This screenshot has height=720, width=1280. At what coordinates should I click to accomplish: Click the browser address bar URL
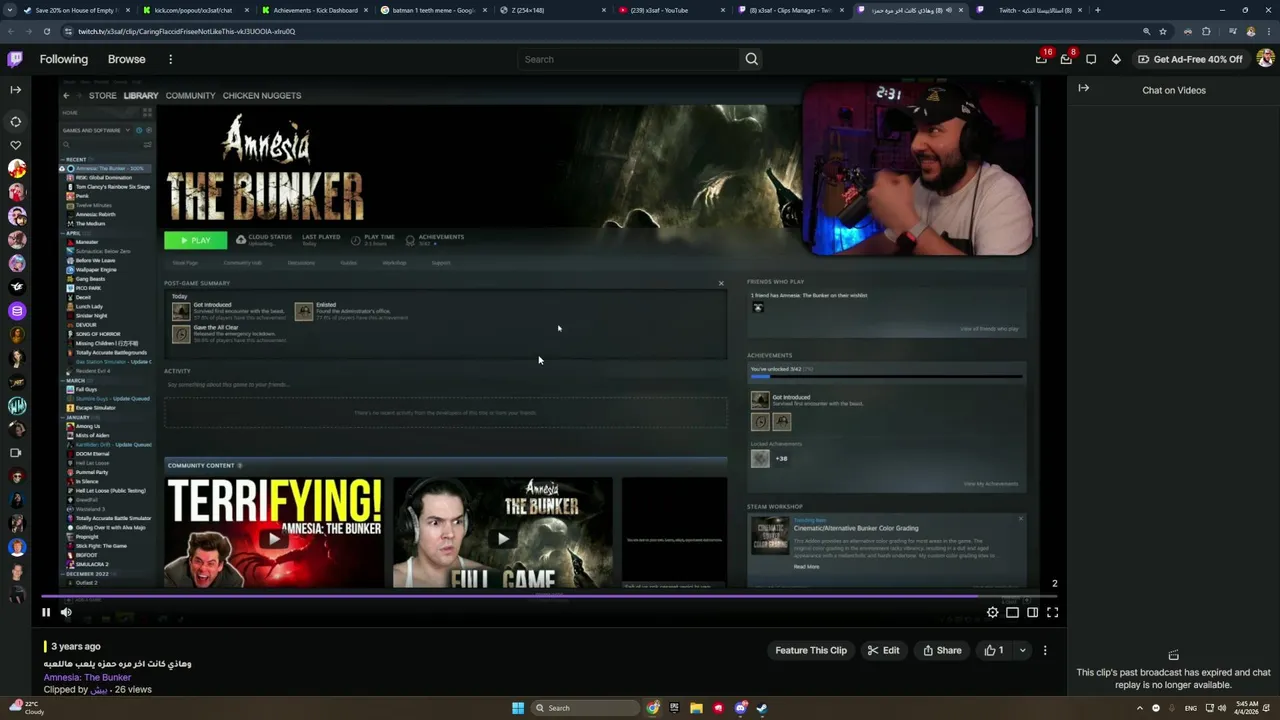(x=187, y=31)
